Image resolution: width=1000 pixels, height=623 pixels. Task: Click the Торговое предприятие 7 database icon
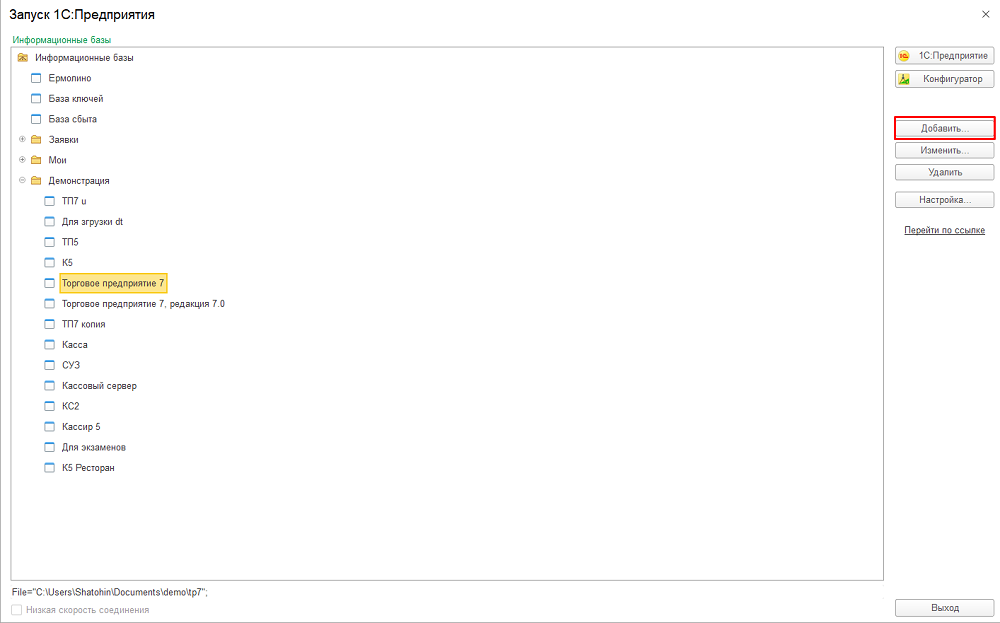[50, 283]
